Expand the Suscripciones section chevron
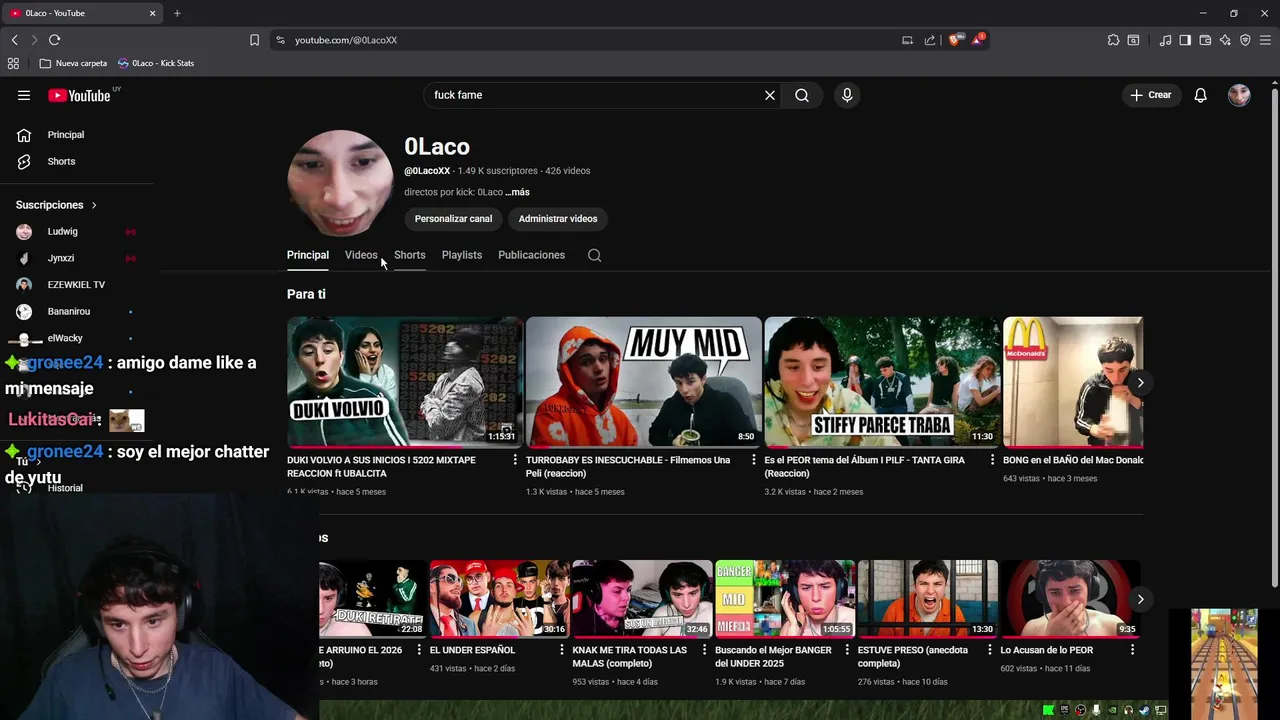This screenshot has width=1280, height=720. point(94,205)
